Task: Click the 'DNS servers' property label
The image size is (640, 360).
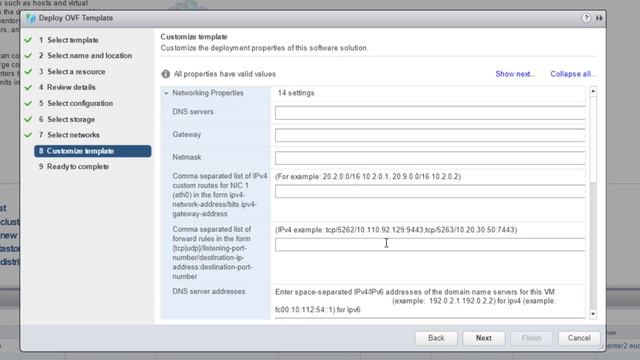Action: click(193, 112)
